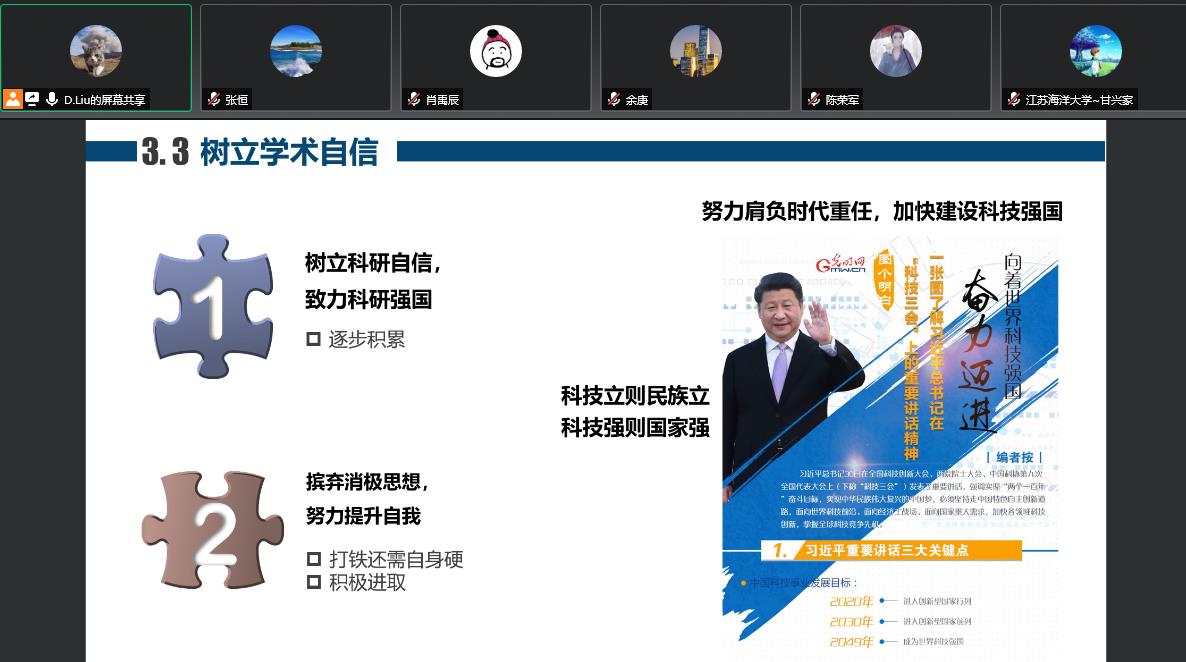
Task: Click the slide heading 3.3 树立学术自信
Action: (x=260, y=152)
